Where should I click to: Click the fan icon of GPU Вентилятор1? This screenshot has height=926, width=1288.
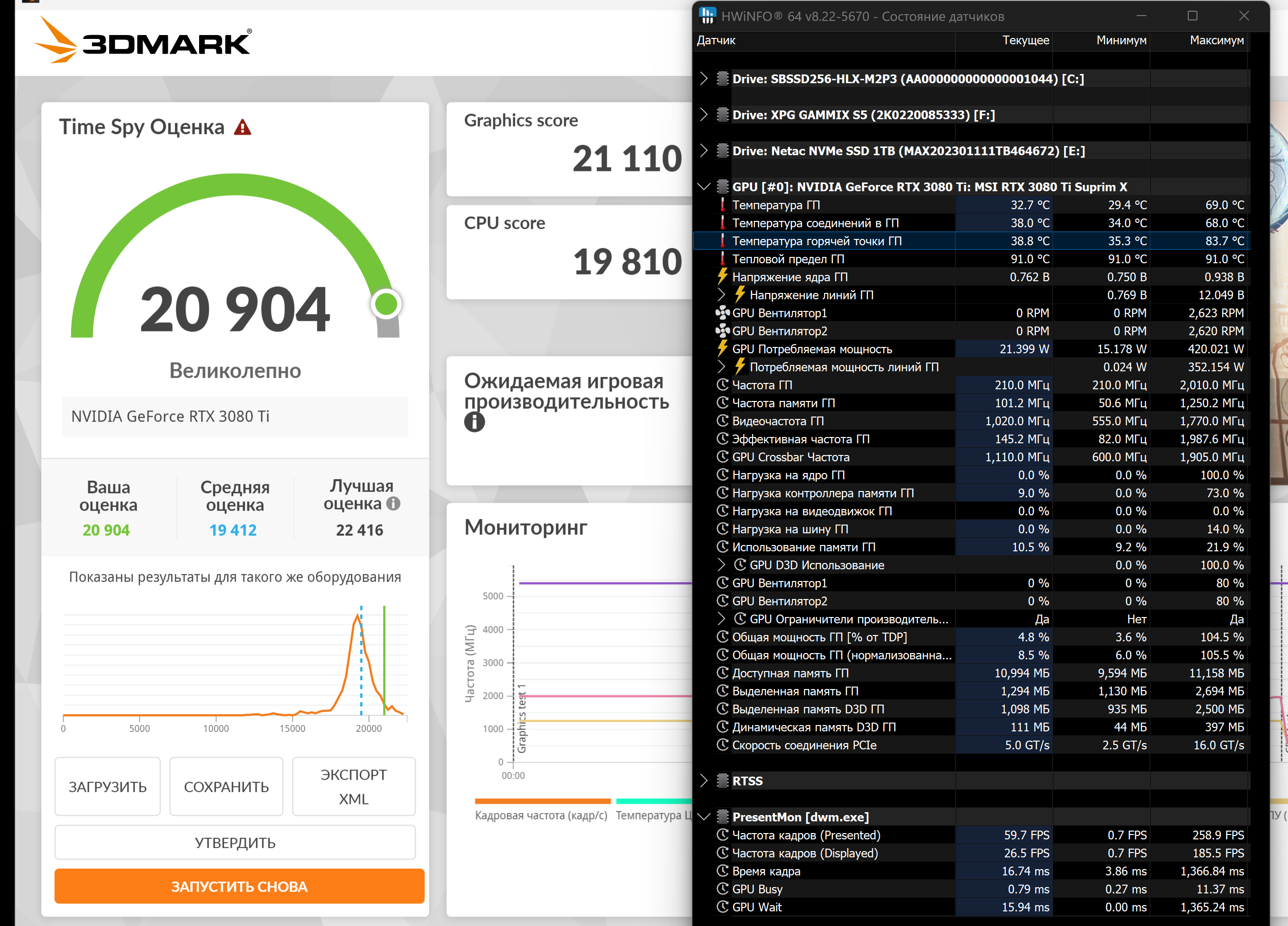pyautogui.click(x=722, y=313)
